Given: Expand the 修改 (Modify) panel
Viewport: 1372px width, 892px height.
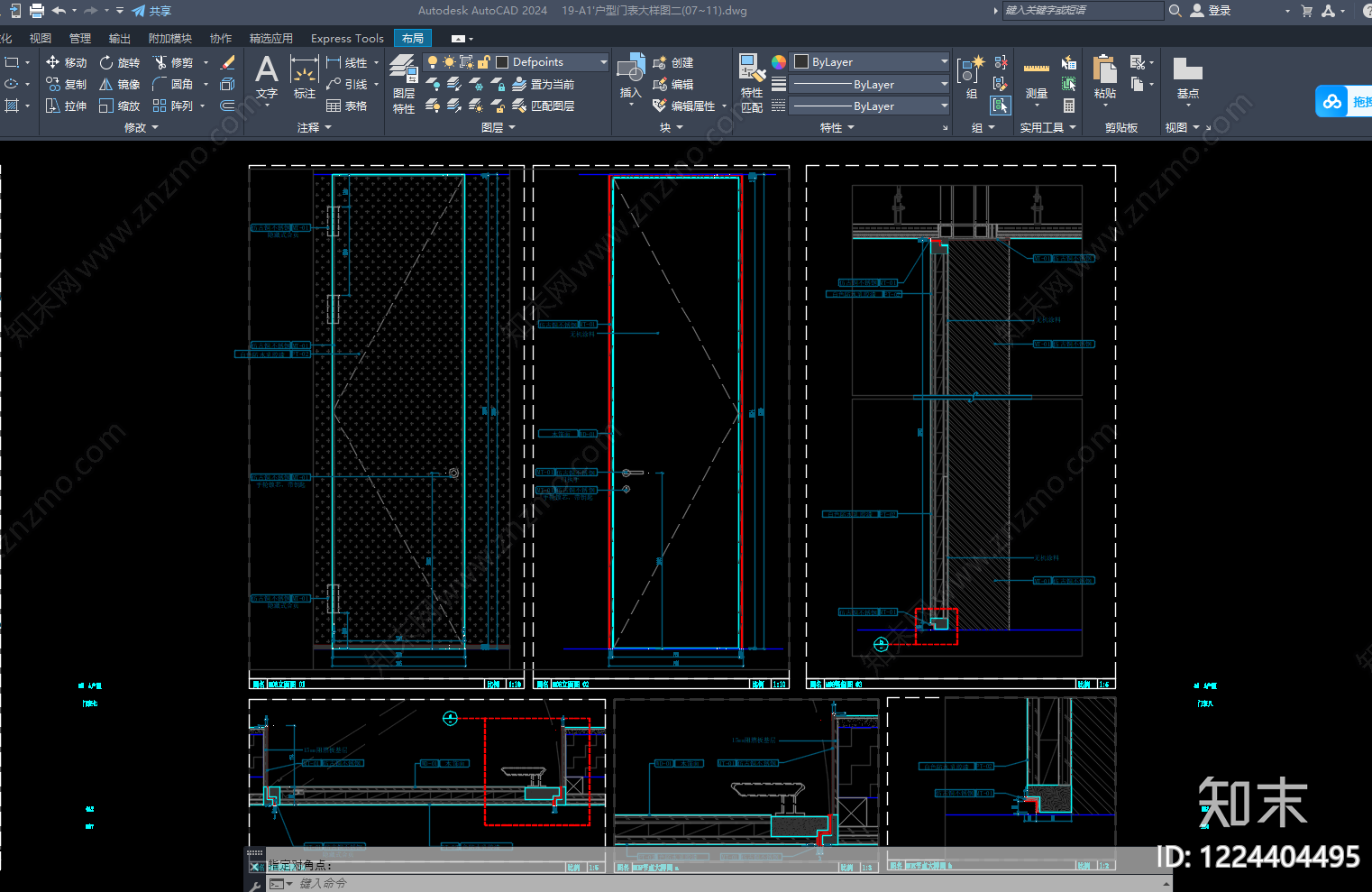Looking at the screenshot, I should pos(142,128).
